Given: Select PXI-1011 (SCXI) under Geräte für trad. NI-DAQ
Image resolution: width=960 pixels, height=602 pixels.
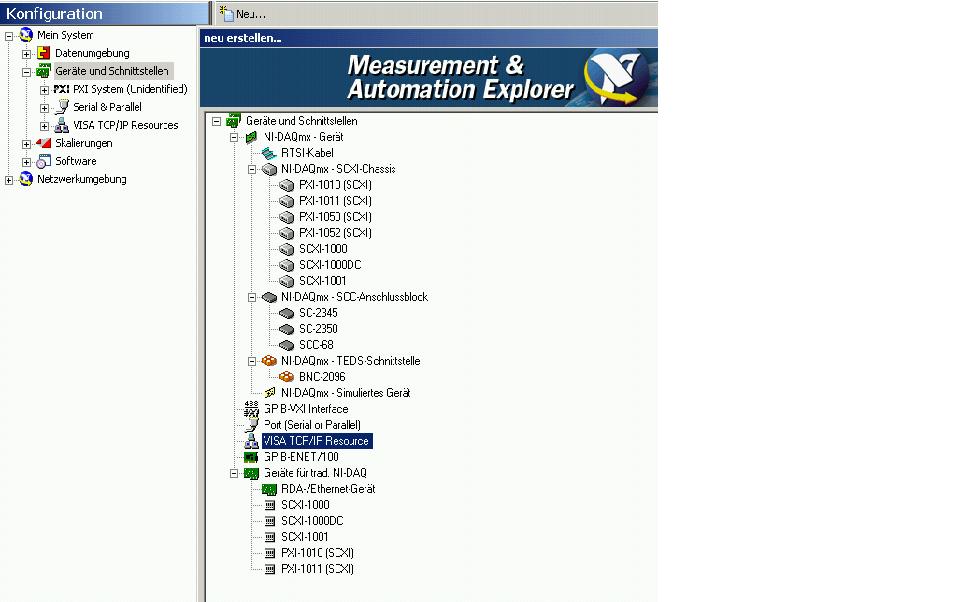Looking at the screenshot, I should click(x=317, y=568).
